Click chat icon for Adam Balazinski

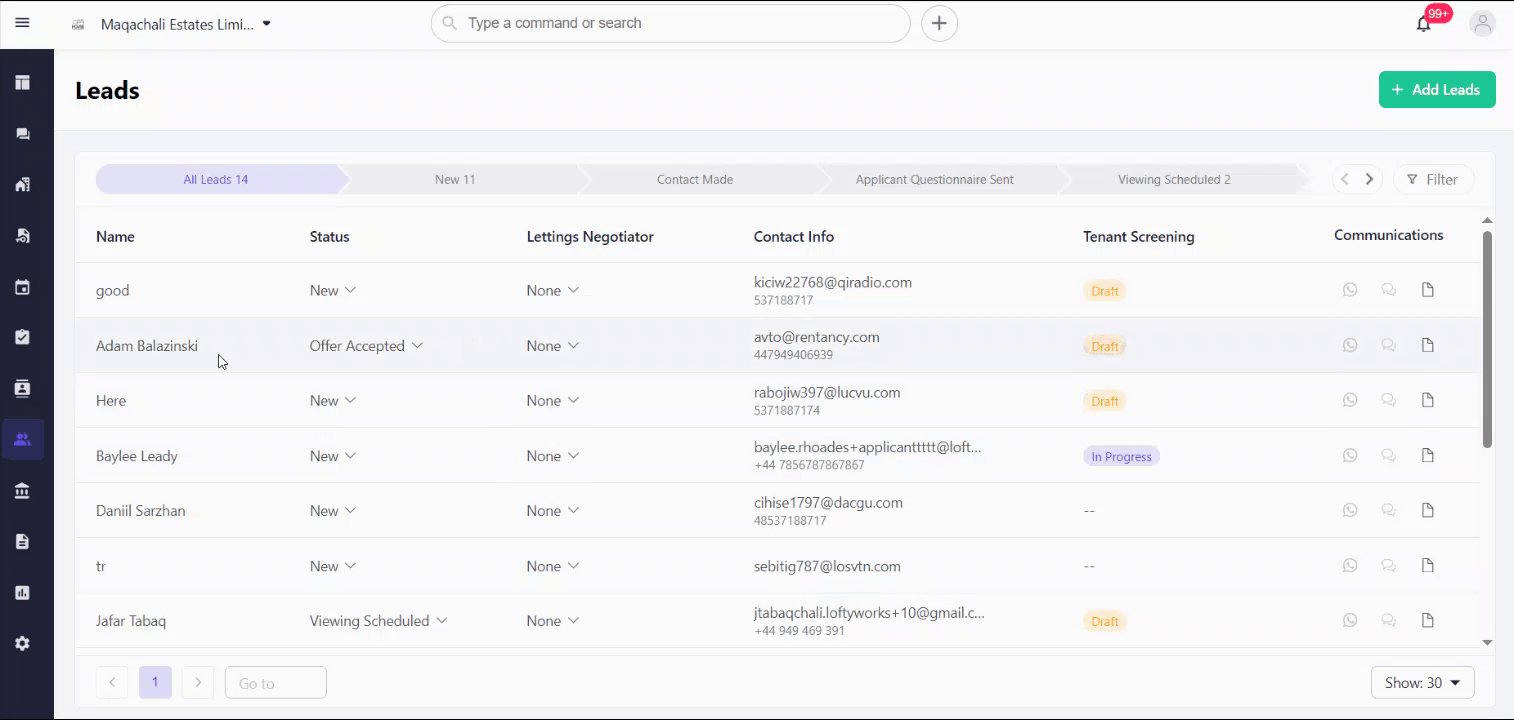(1388, 345)
